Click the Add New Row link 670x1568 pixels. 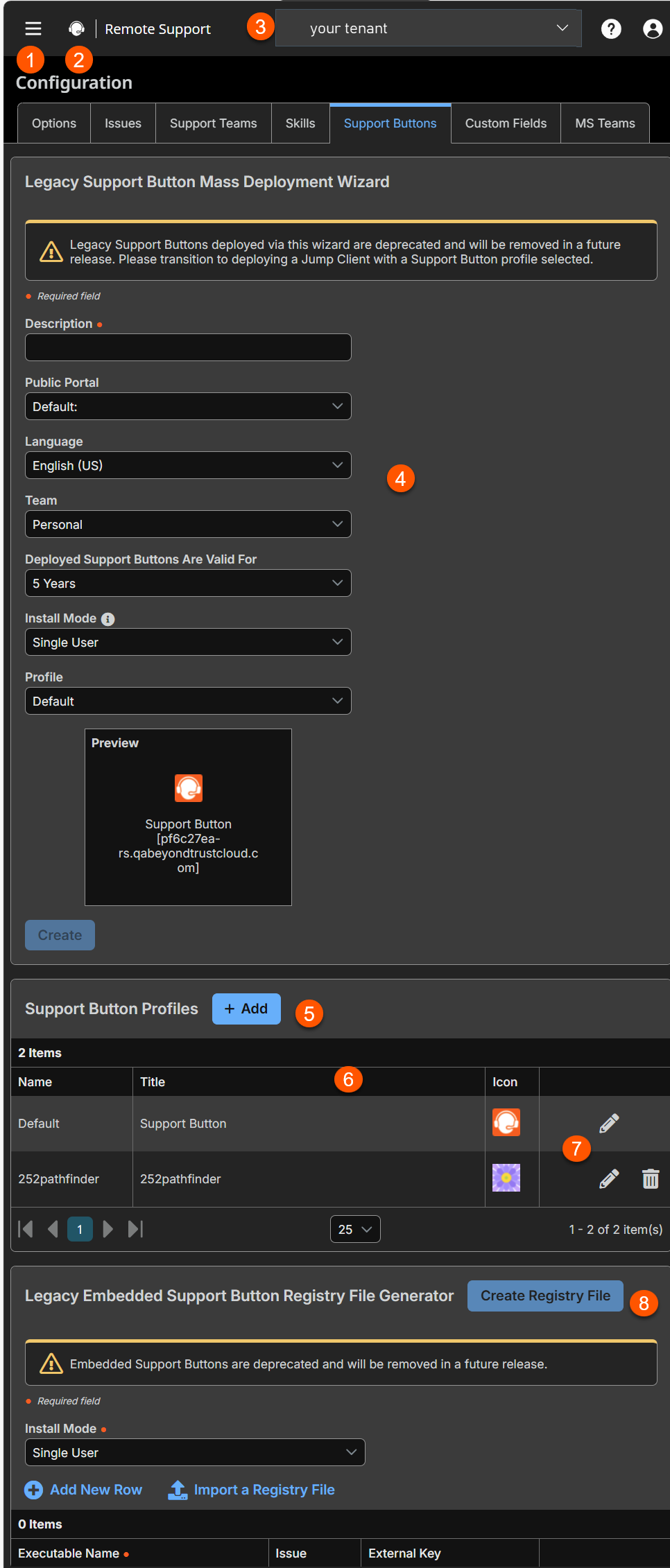click(83, 1490)
